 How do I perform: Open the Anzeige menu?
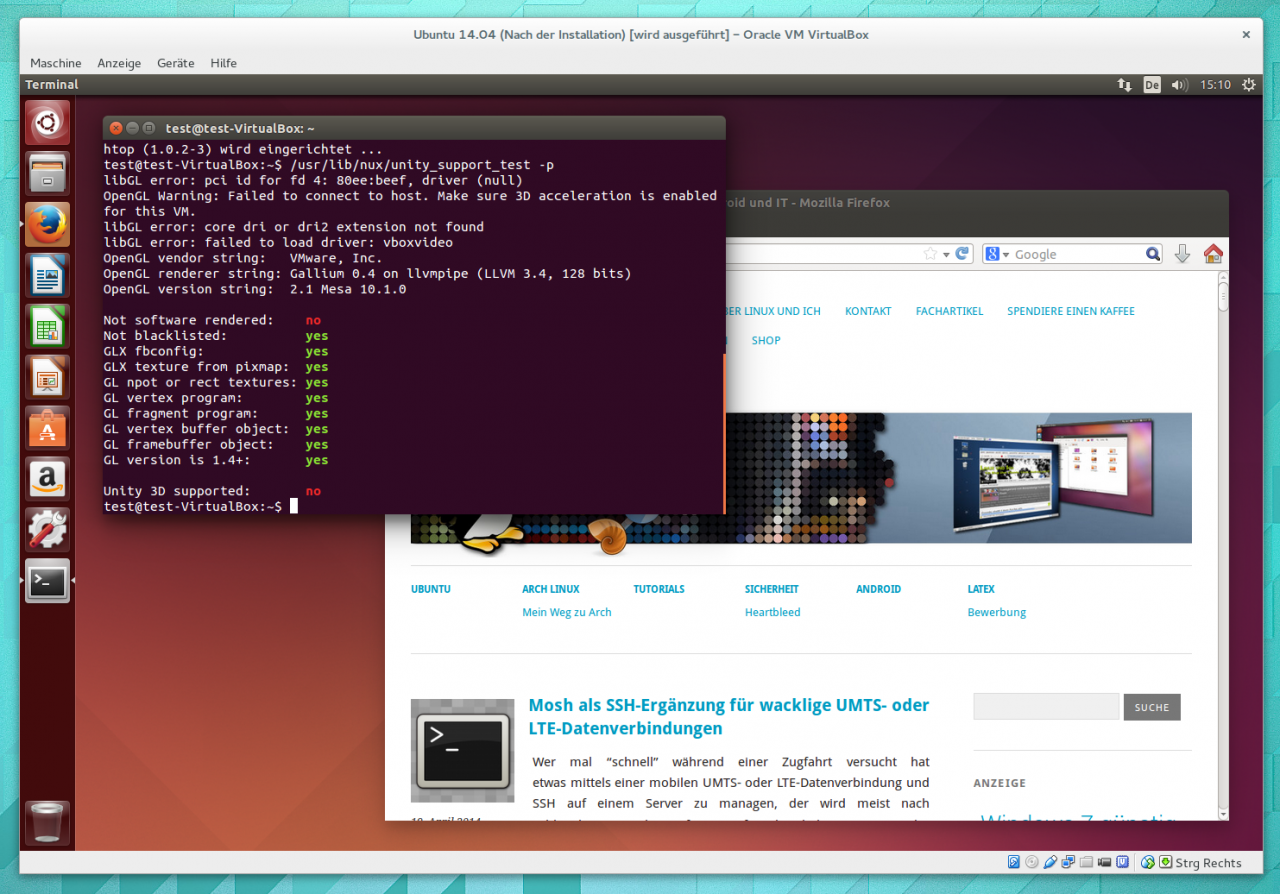click(x=119, y=63)
